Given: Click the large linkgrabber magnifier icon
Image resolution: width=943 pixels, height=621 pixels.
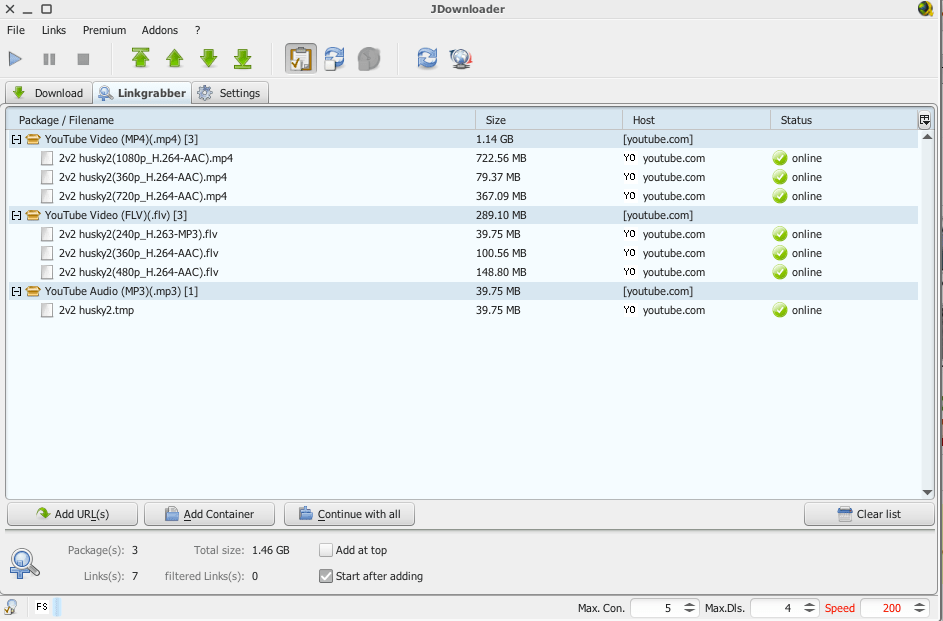Looking at the screenshot, I should [24, 564].
